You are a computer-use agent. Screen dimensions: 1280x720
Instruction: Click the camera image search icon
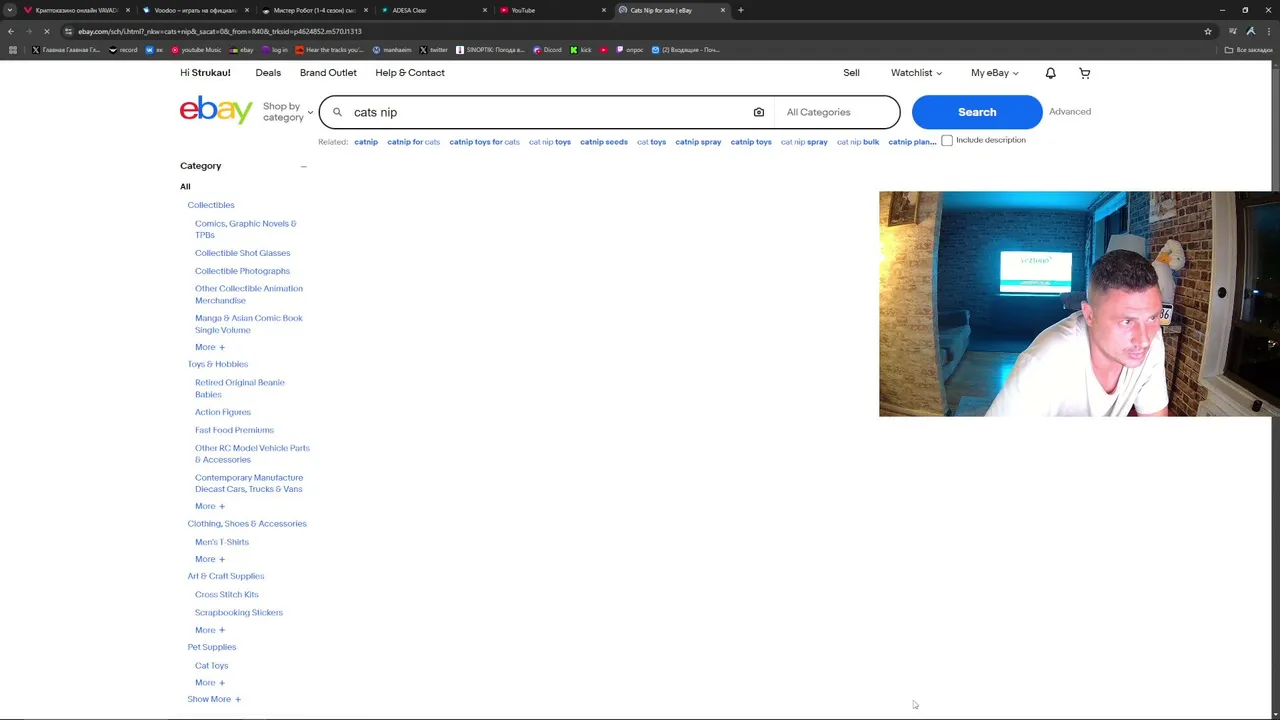tap(758, 112)
